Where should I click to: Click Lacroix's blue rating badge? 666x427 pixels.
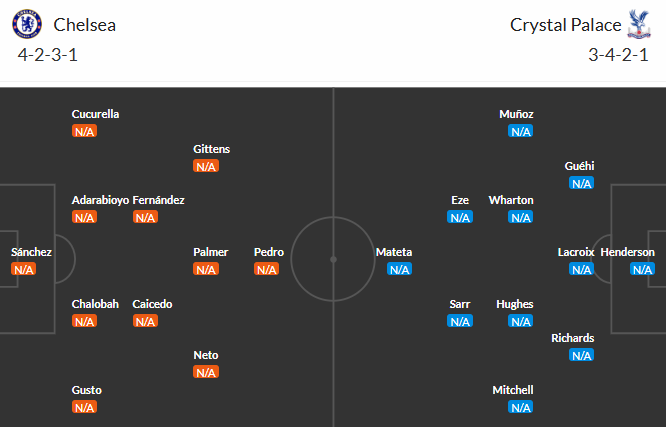581,269
